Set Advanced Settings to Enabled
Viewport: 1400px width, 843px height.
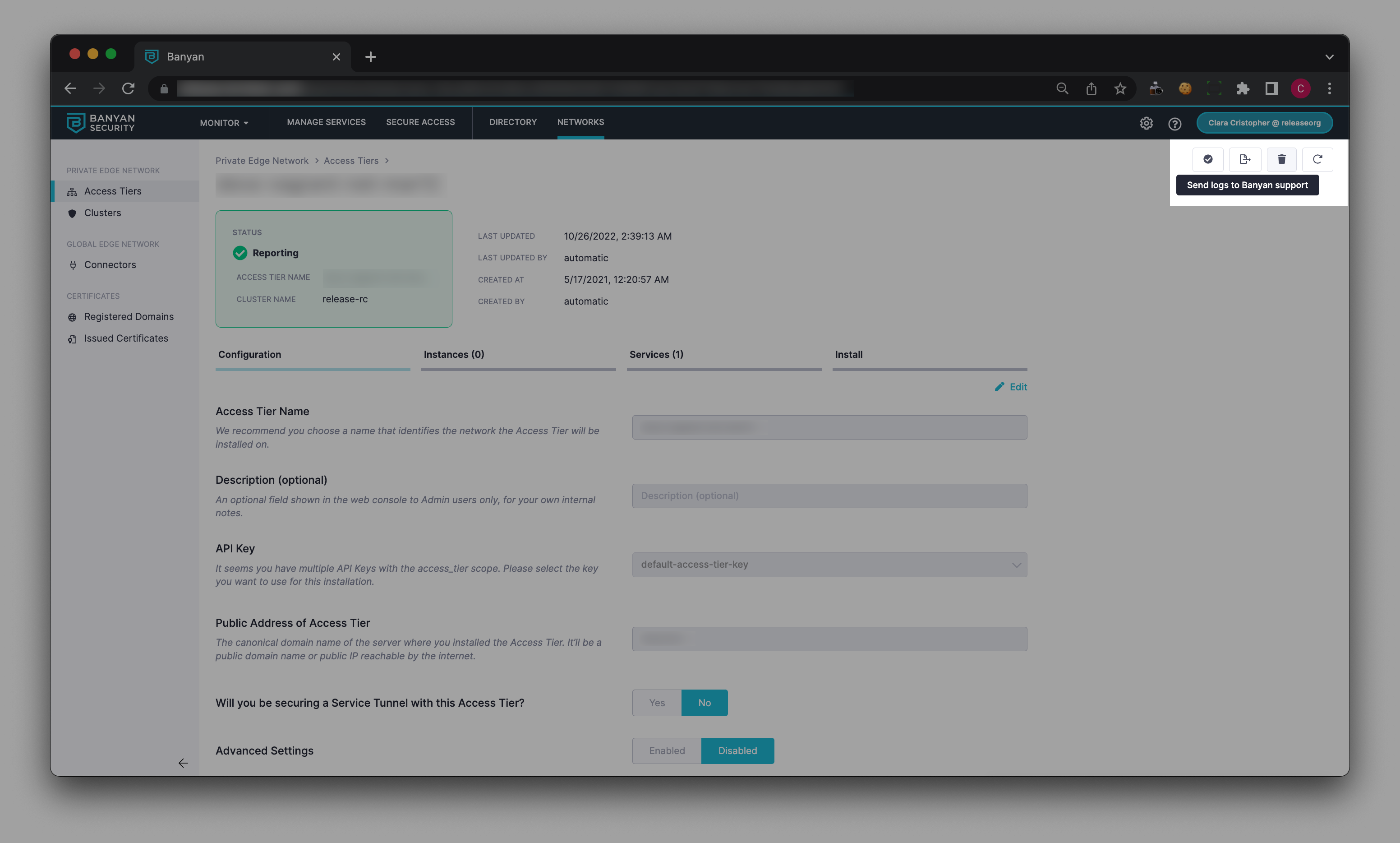click(x=667, y=750)
